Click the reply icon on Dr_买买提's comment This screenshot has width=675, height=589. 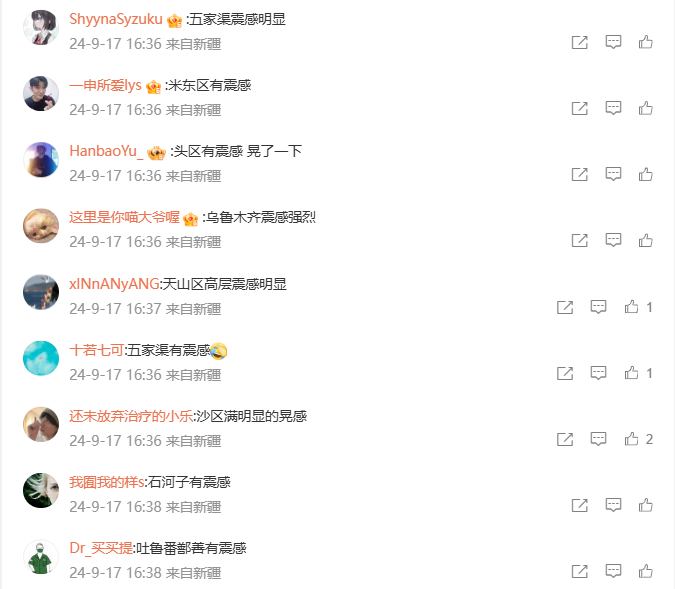tap(613, 571)
